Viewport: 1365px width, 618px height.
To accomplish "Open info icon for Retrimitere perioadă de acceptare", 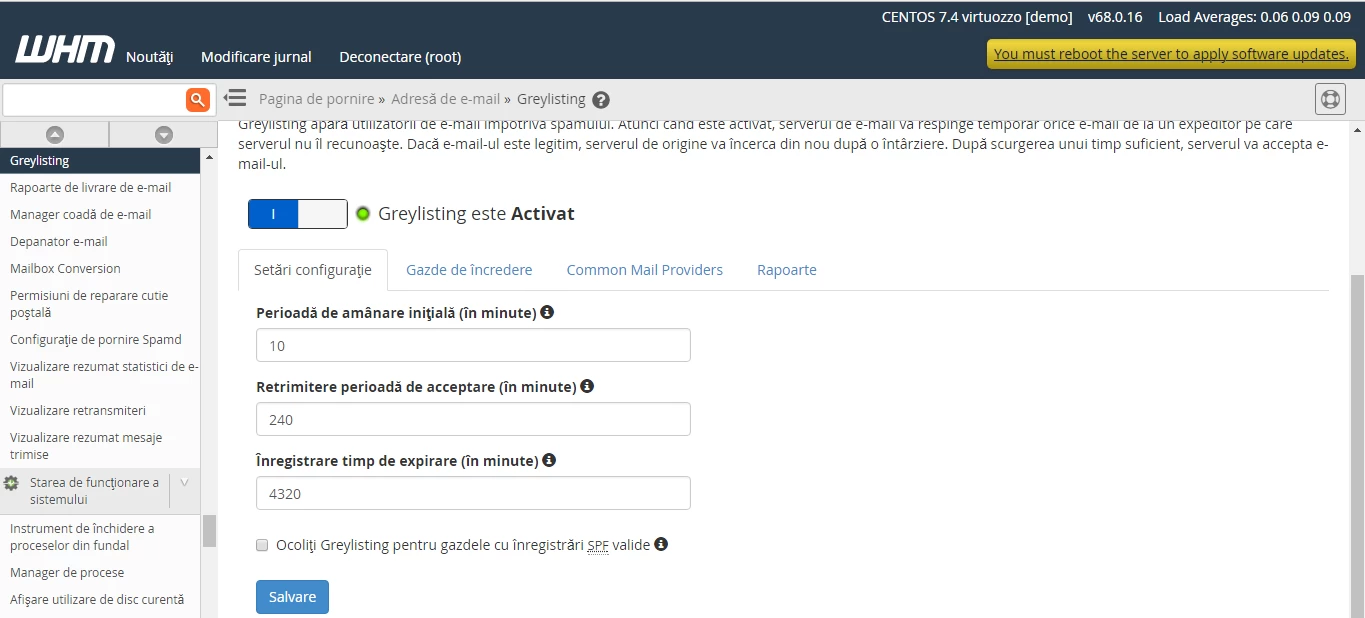I will (x=587, y=385).
